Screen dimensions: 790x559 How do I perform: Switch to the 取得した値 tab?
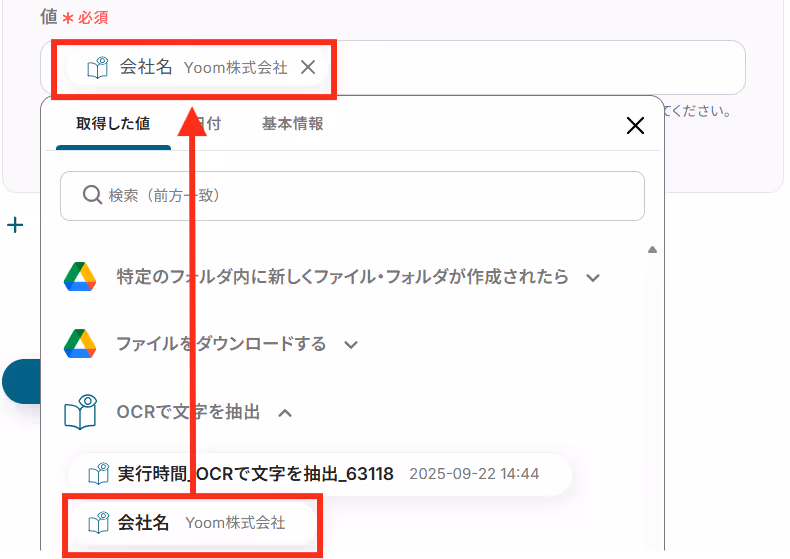pos(113,123)
